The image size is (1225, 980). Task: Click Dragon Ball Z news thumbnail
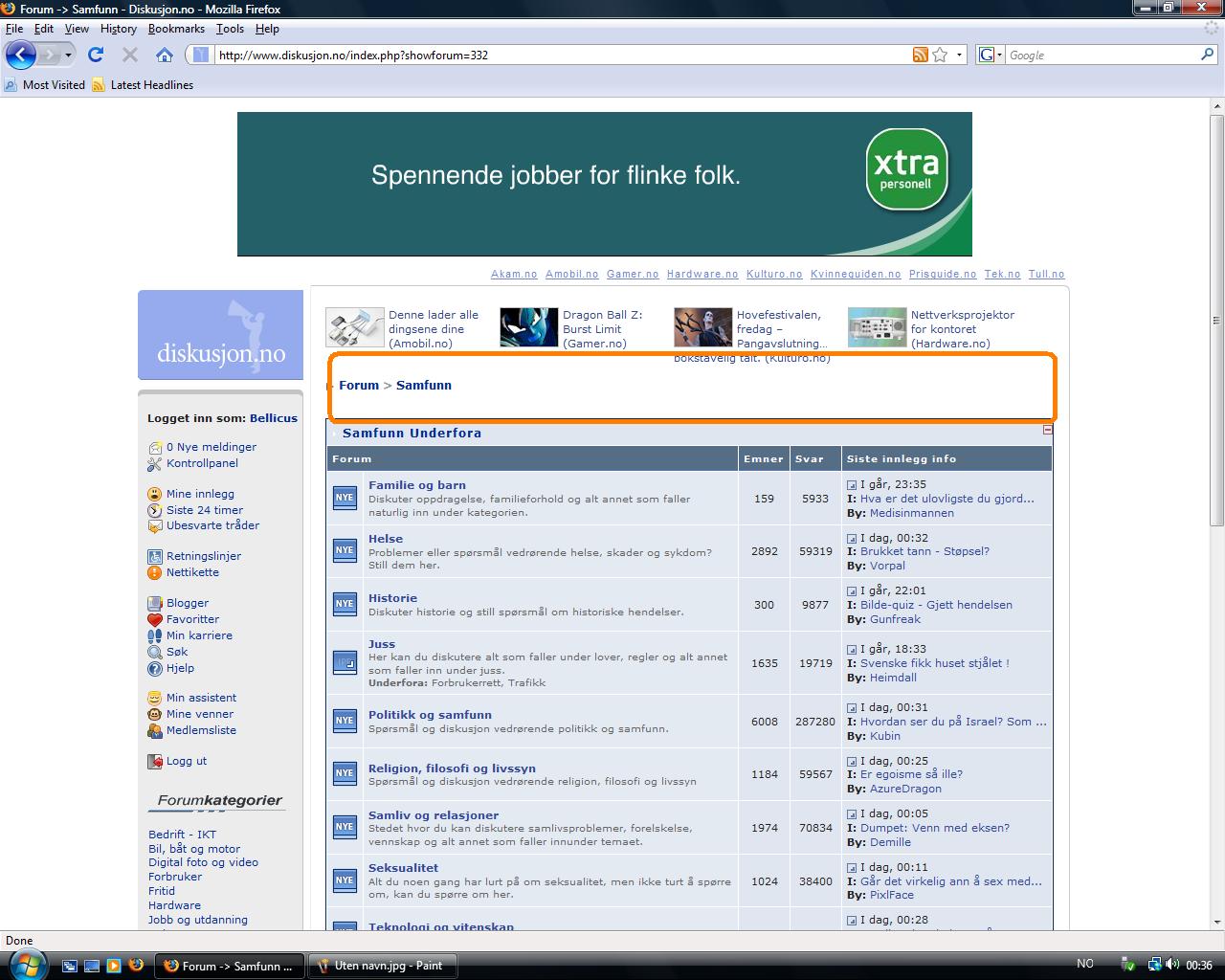[x=529, y=327]
